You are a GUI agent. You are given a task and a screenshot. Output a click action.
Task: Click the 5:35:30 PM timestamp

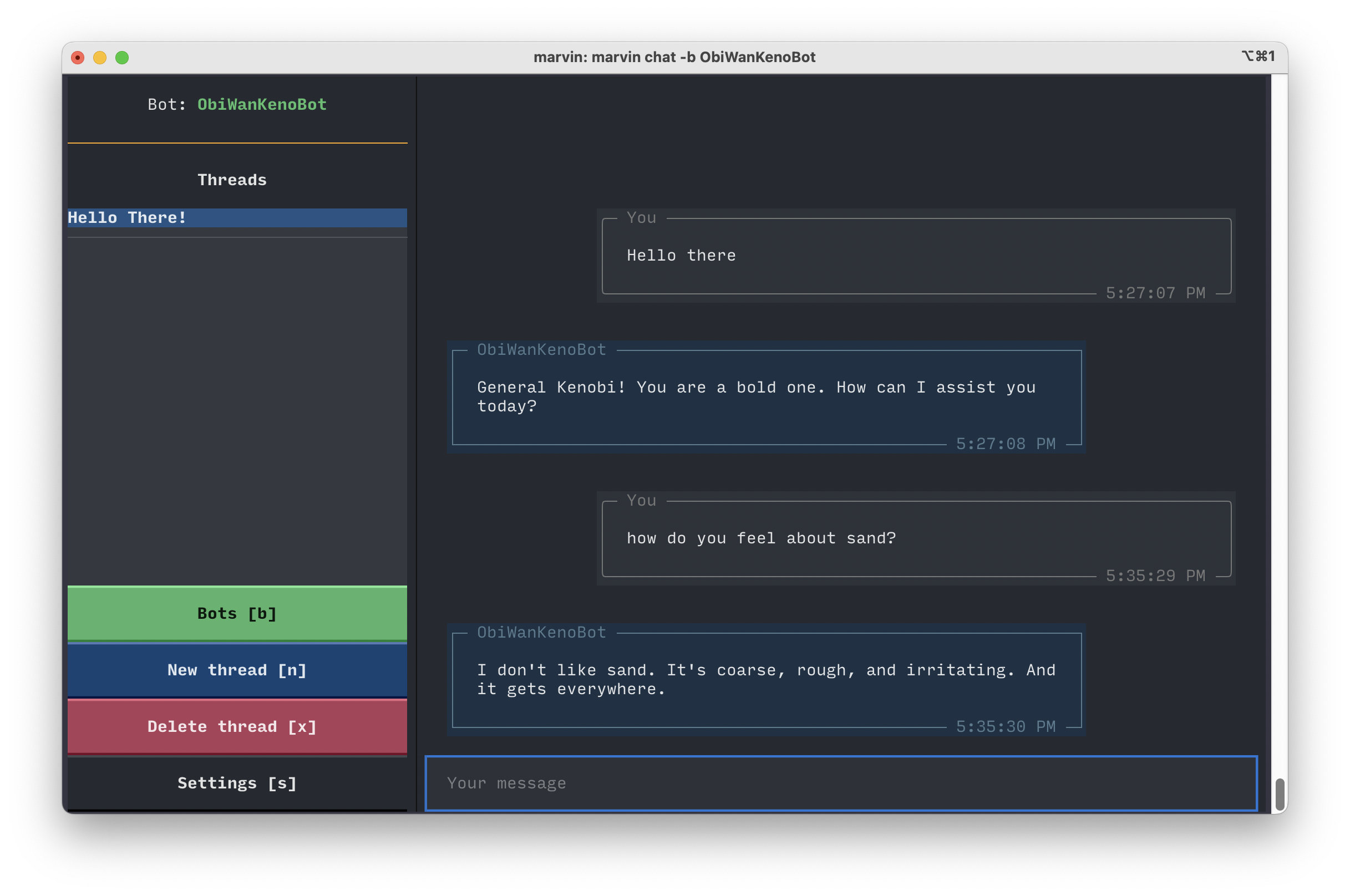coord(1006,727)
